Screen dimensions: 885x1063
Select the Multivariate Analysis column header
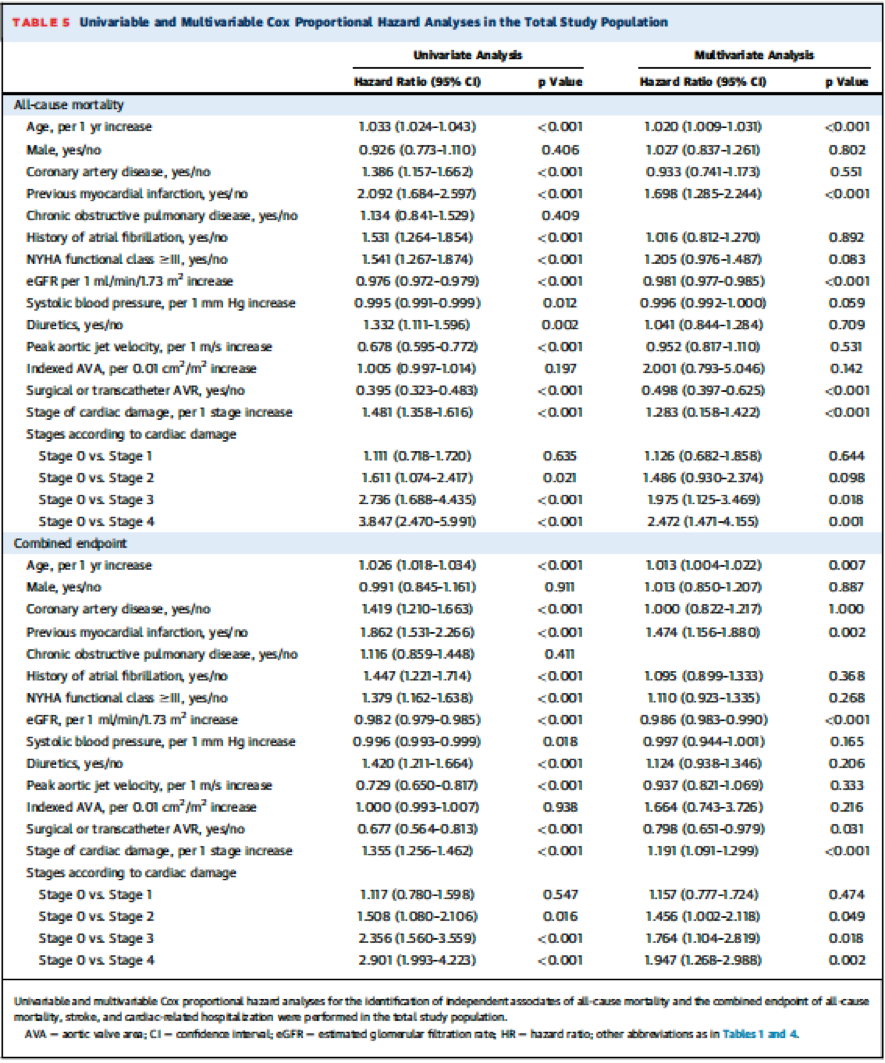pos(754,56)
